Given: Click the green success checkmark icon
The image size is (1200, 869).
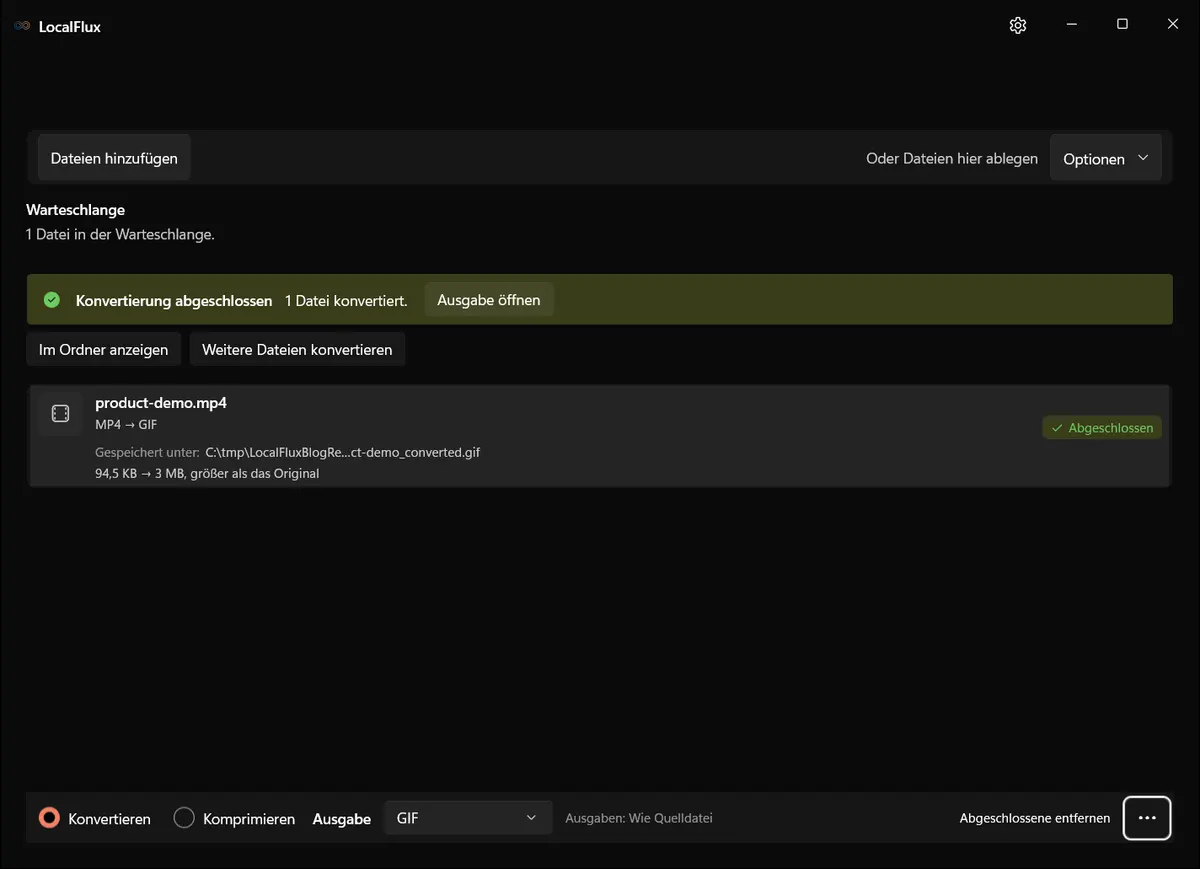Looking at the screenshot, I should click(x=52, y=300).
